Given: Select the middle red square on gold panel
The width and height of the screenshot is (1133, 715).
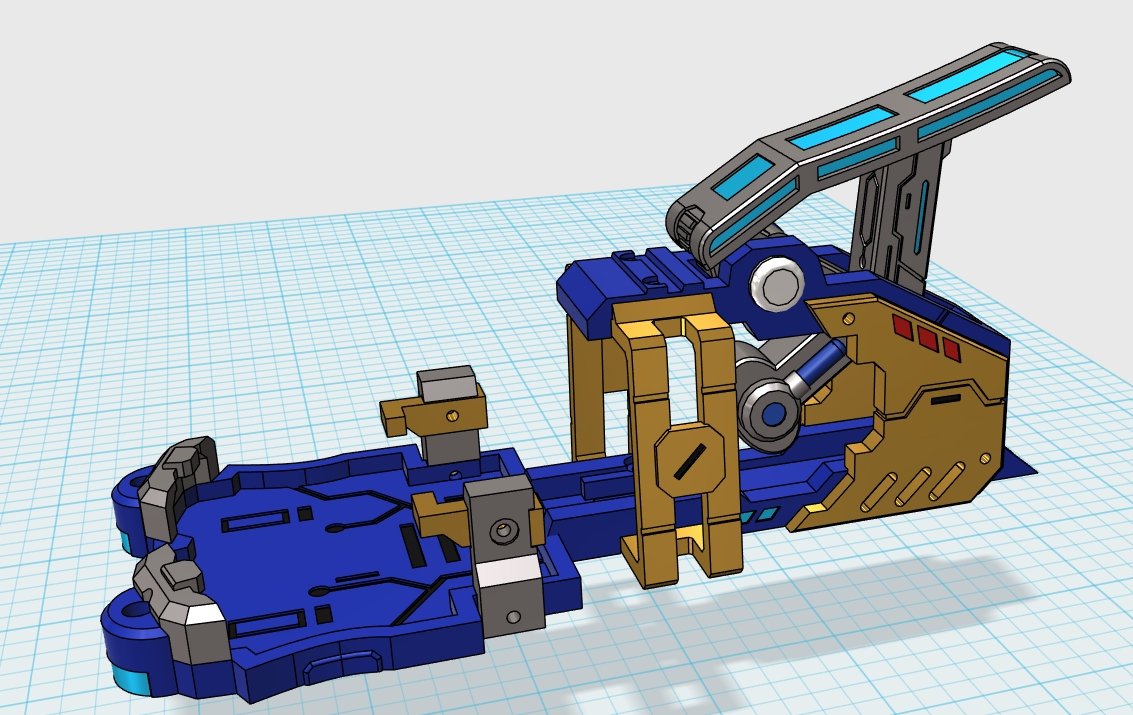Looking at the screenshot, I should click(x=927, y=338).
